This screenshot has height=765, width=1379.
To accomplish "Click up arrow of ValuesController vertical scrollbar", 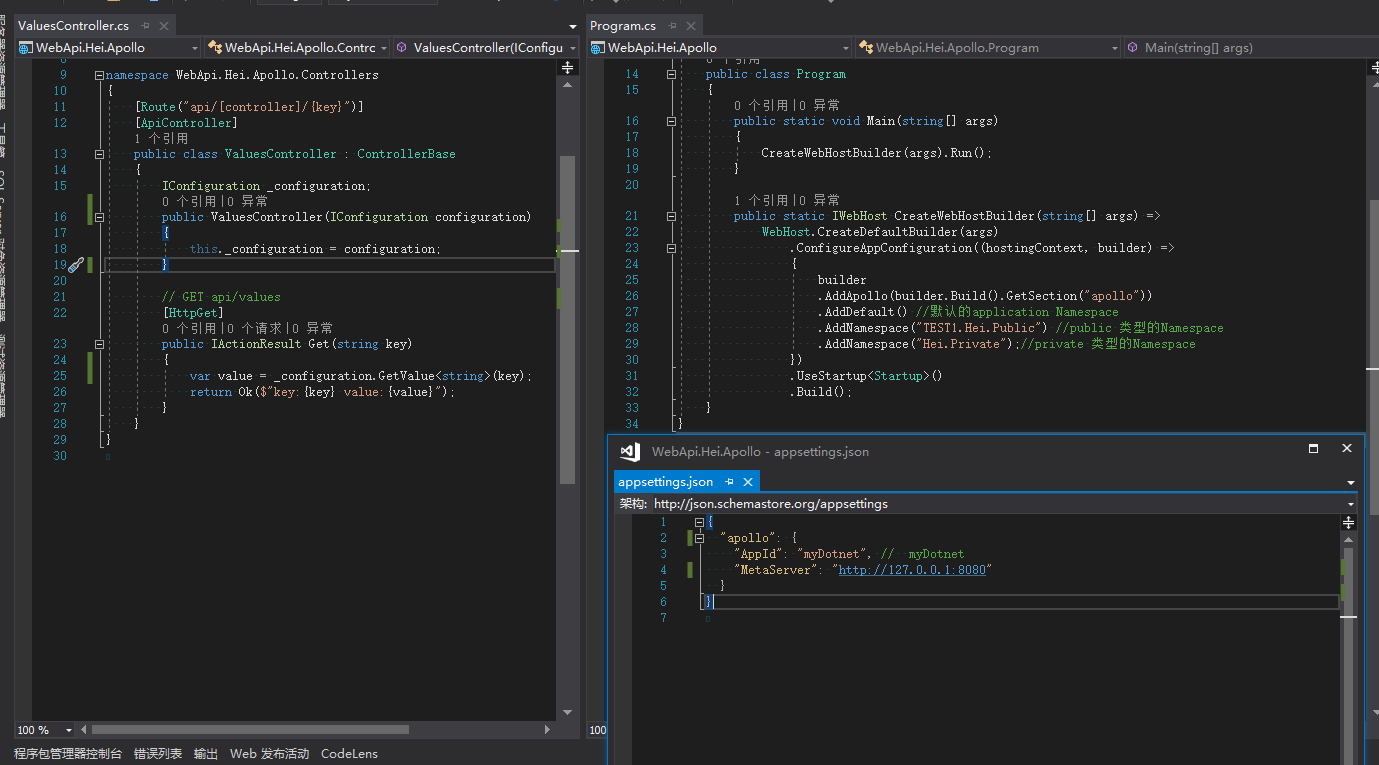I will (x=567, y=85).
